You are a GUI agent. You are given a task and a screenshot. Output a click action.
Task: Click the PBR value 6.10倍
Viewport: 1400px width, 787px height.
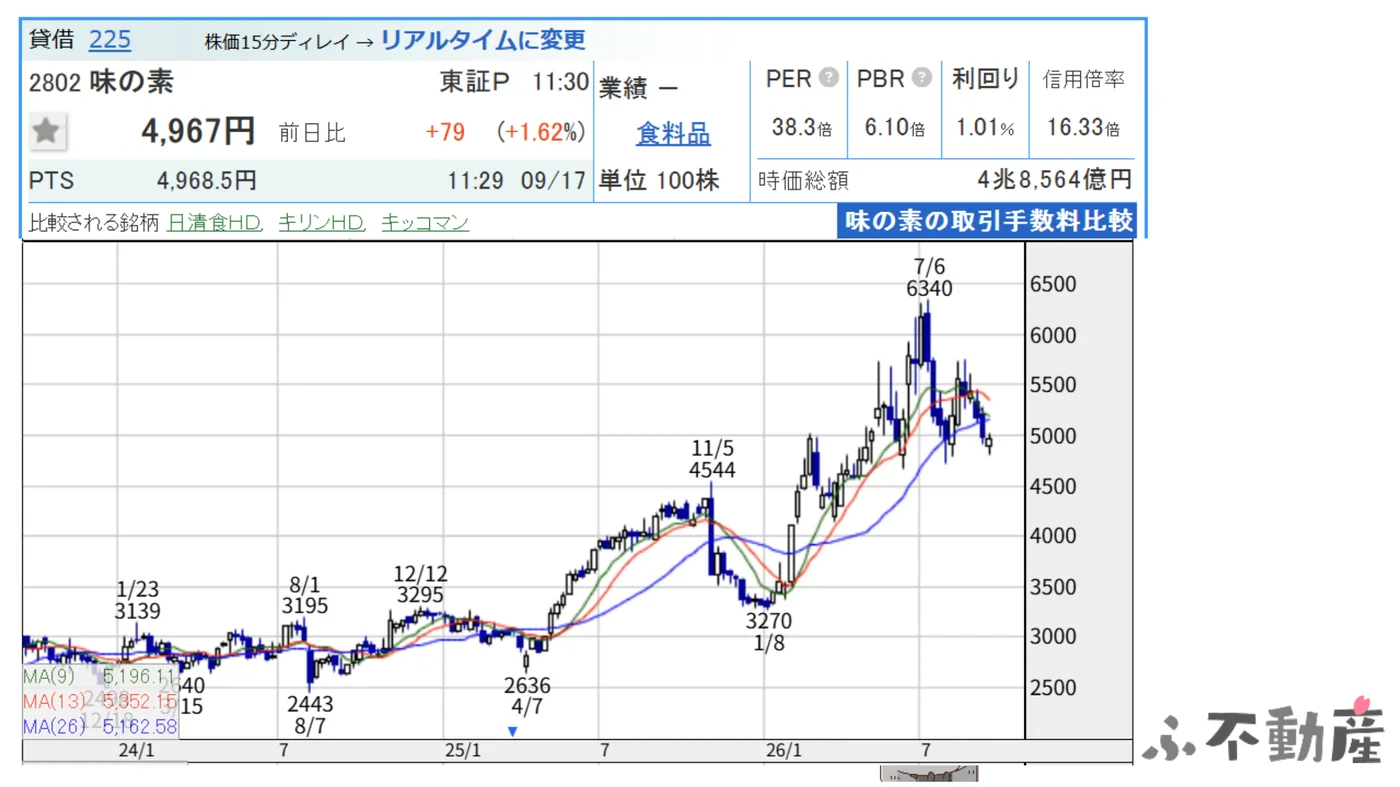click(x=894, y=128)
